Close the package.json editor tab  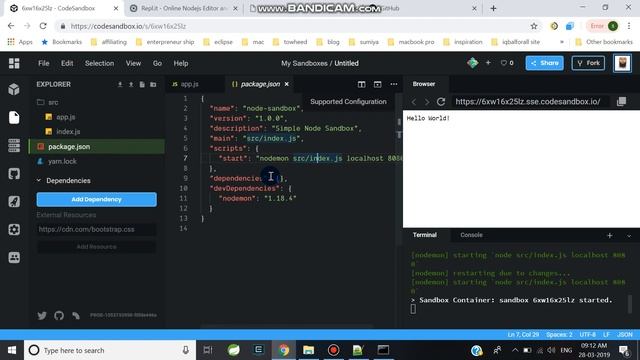click(287, 84)
